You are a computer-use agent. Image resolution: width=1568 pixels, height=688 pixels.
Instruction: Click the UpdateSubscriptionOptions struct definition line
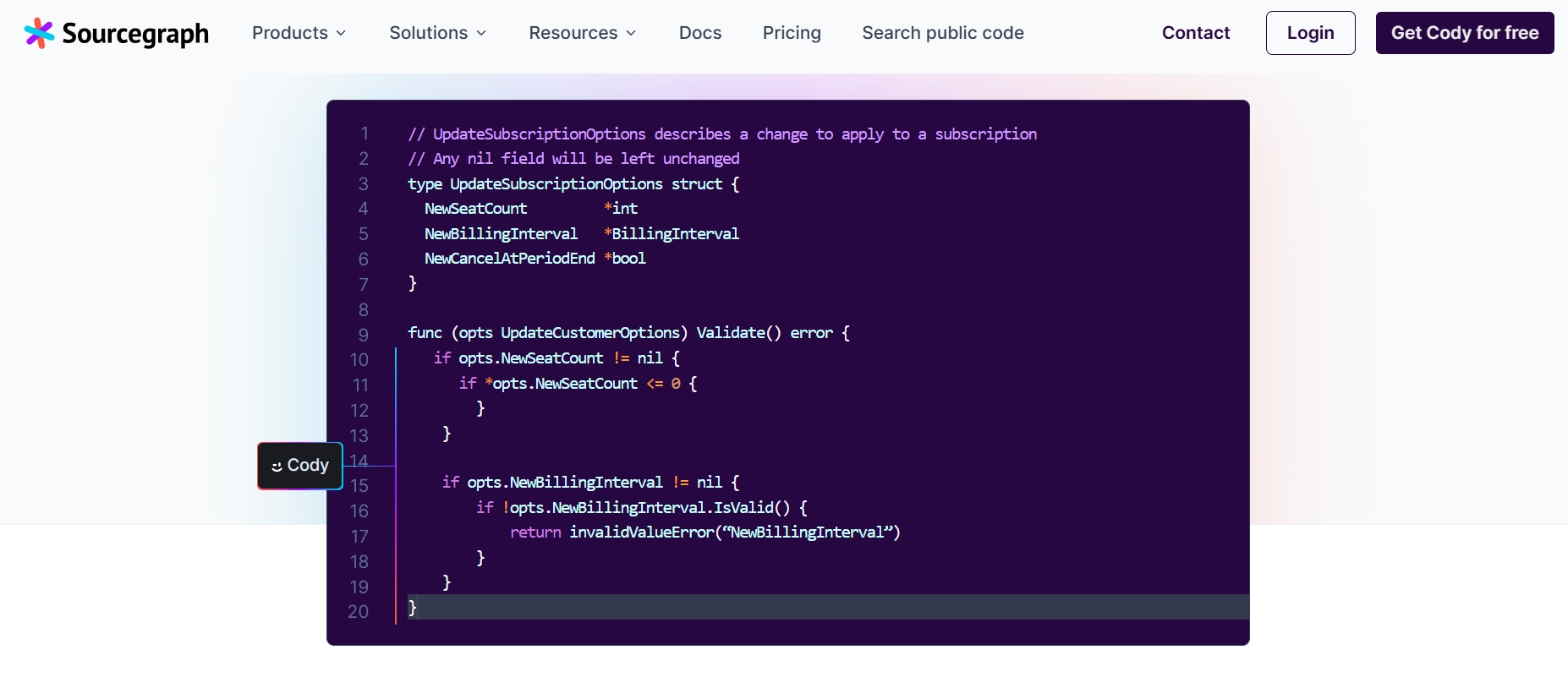573,184
